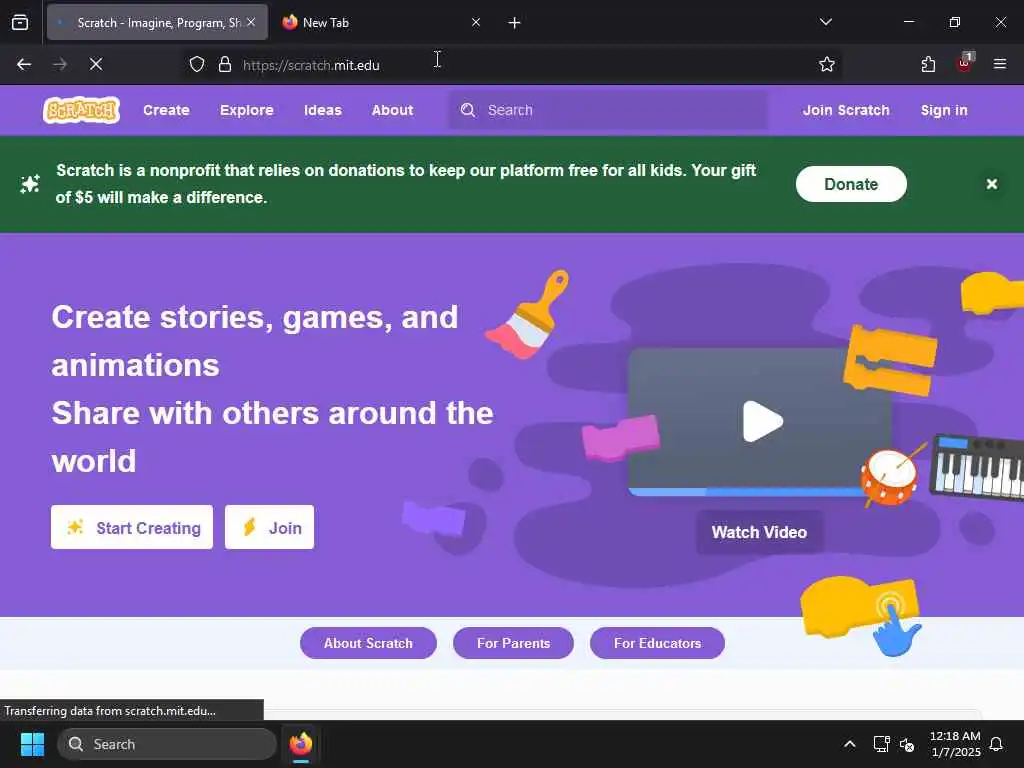Open the Create menu item
This screenshot has width=1024, height=768.
(x=166, y=110)
